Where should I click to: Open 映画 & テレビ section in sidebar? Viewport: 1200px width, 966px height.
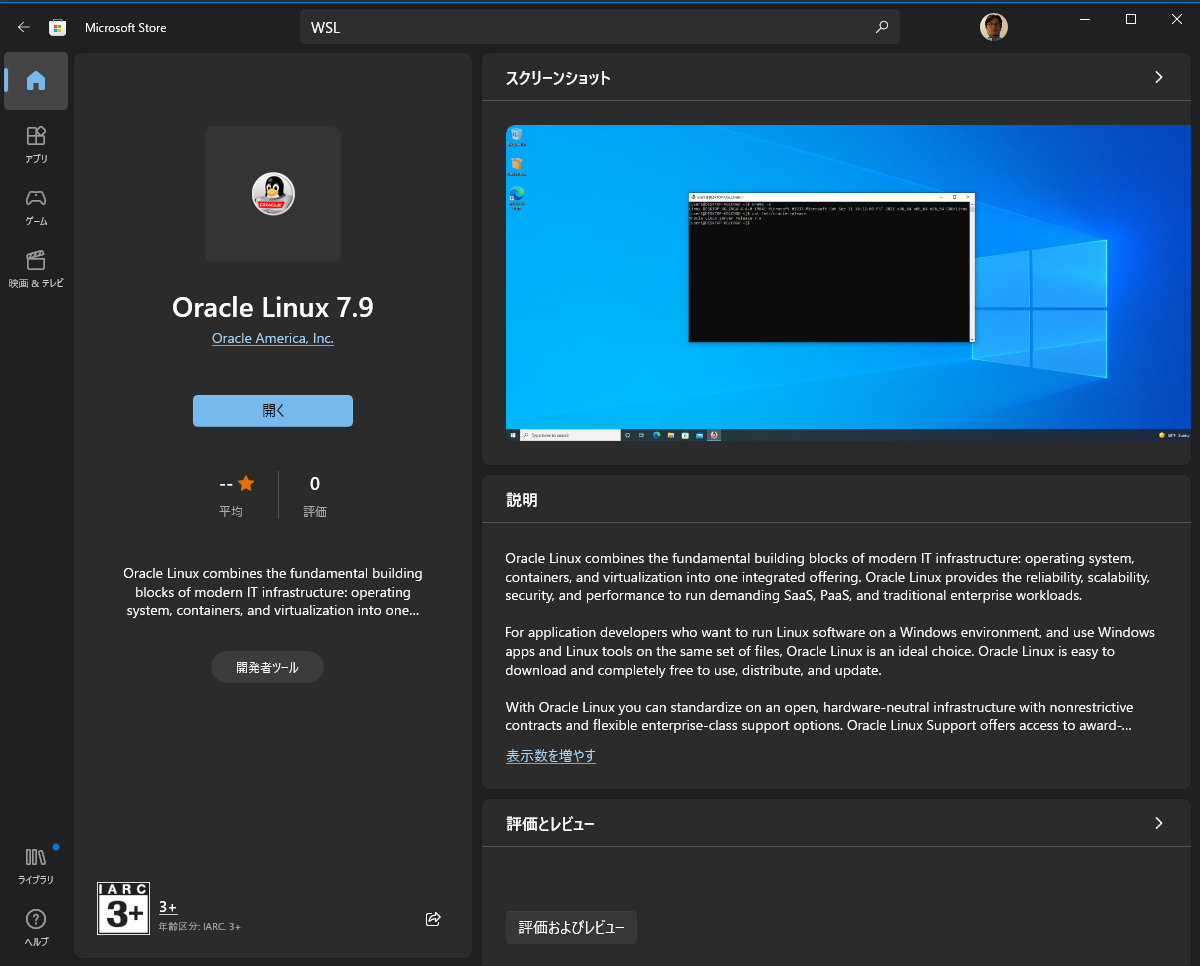[x=36, y=269]
